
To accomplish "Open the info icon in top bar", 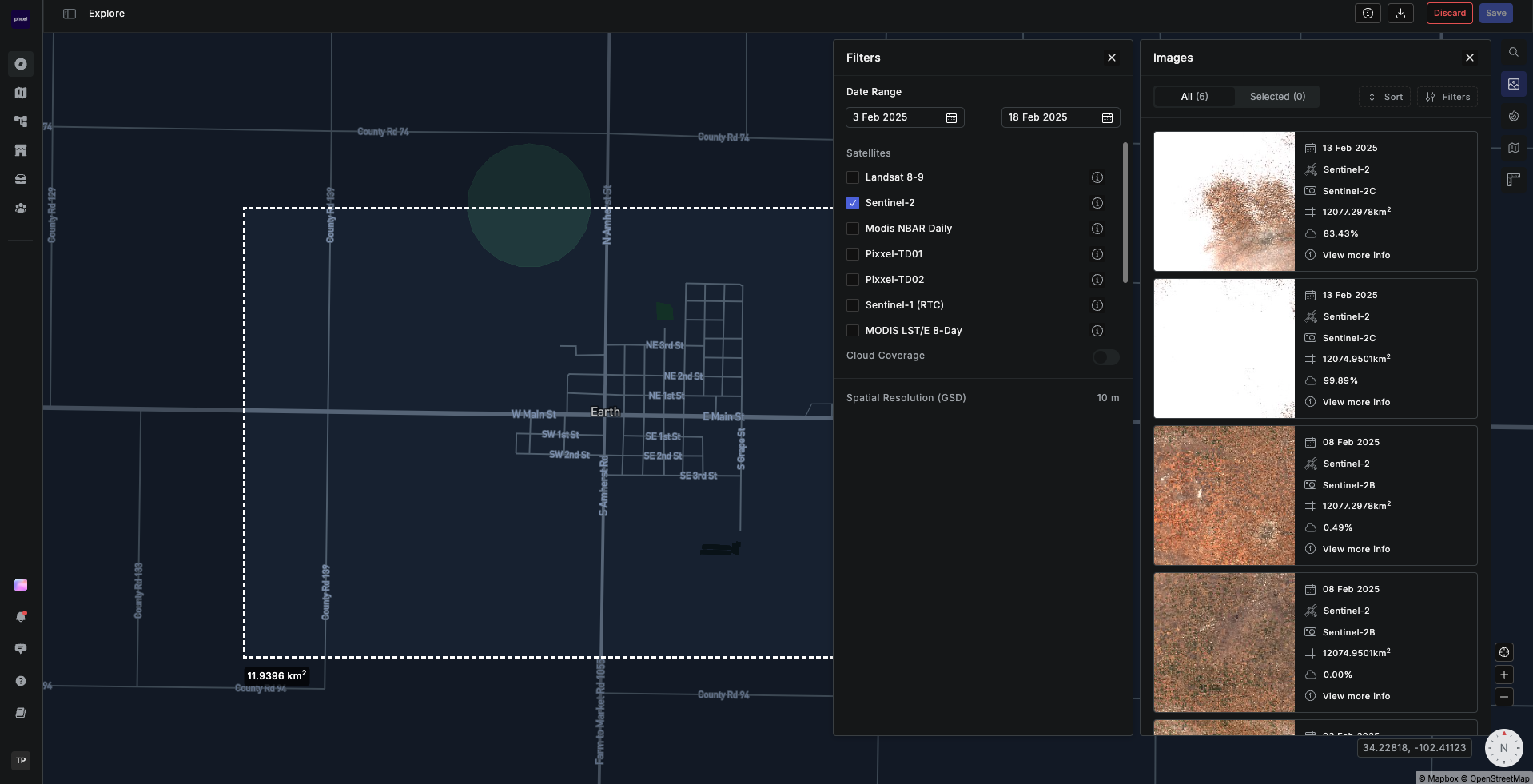I will [x=1368, y=14].
